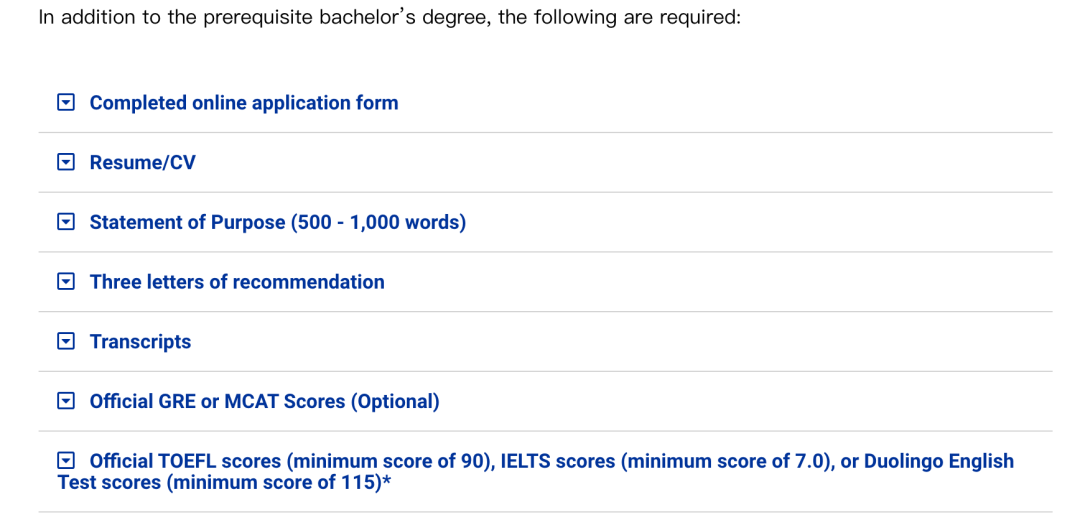Click the arrow icon next to Transcripts
This screenshot has height=520, width=1080.
pyautogui.click(x=65, y=342)
